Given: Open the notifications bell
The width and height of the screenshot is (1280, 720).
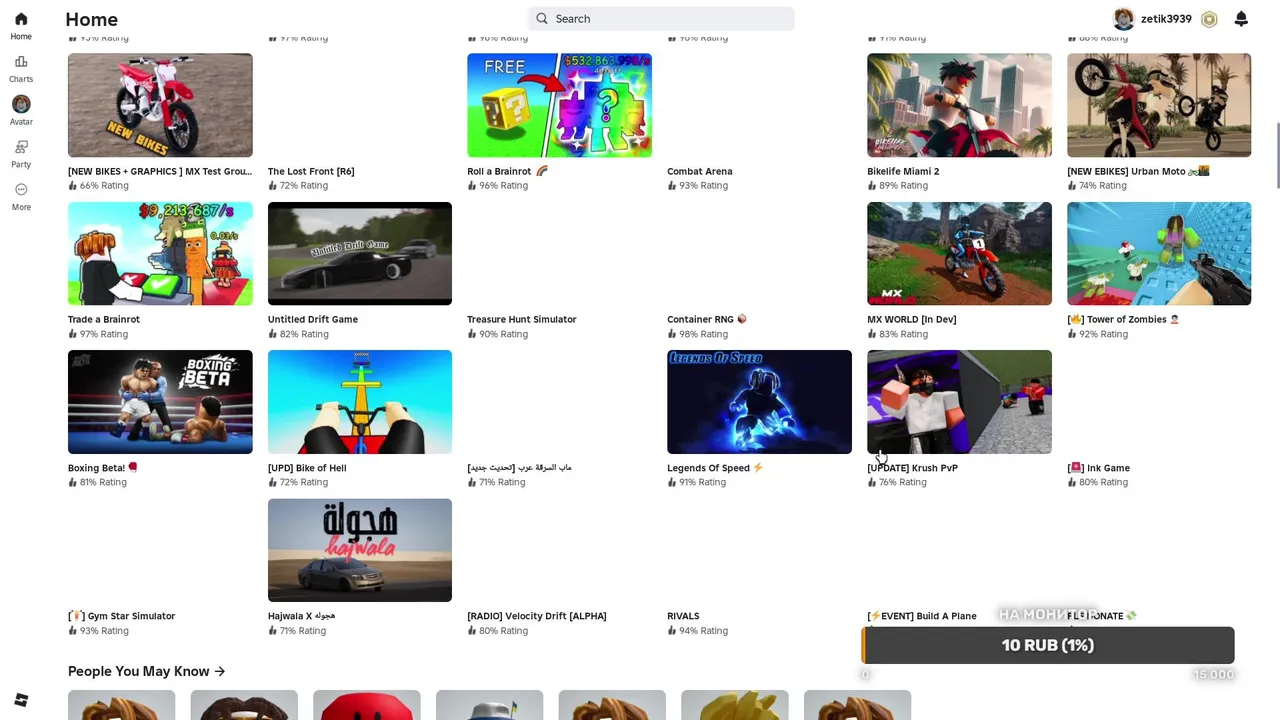Looking at the screenshot, I should (x=1241, y=19).
